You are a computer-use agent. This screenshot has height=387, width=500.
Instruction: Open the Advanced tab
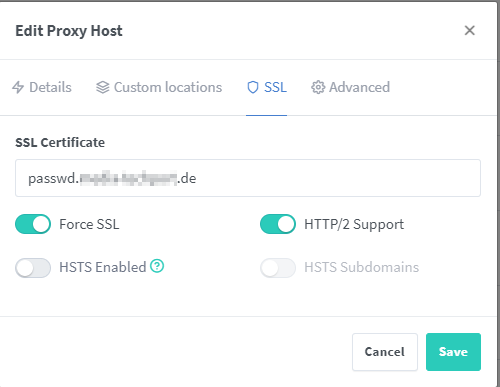pyautogui.click(x=350, y=87)
